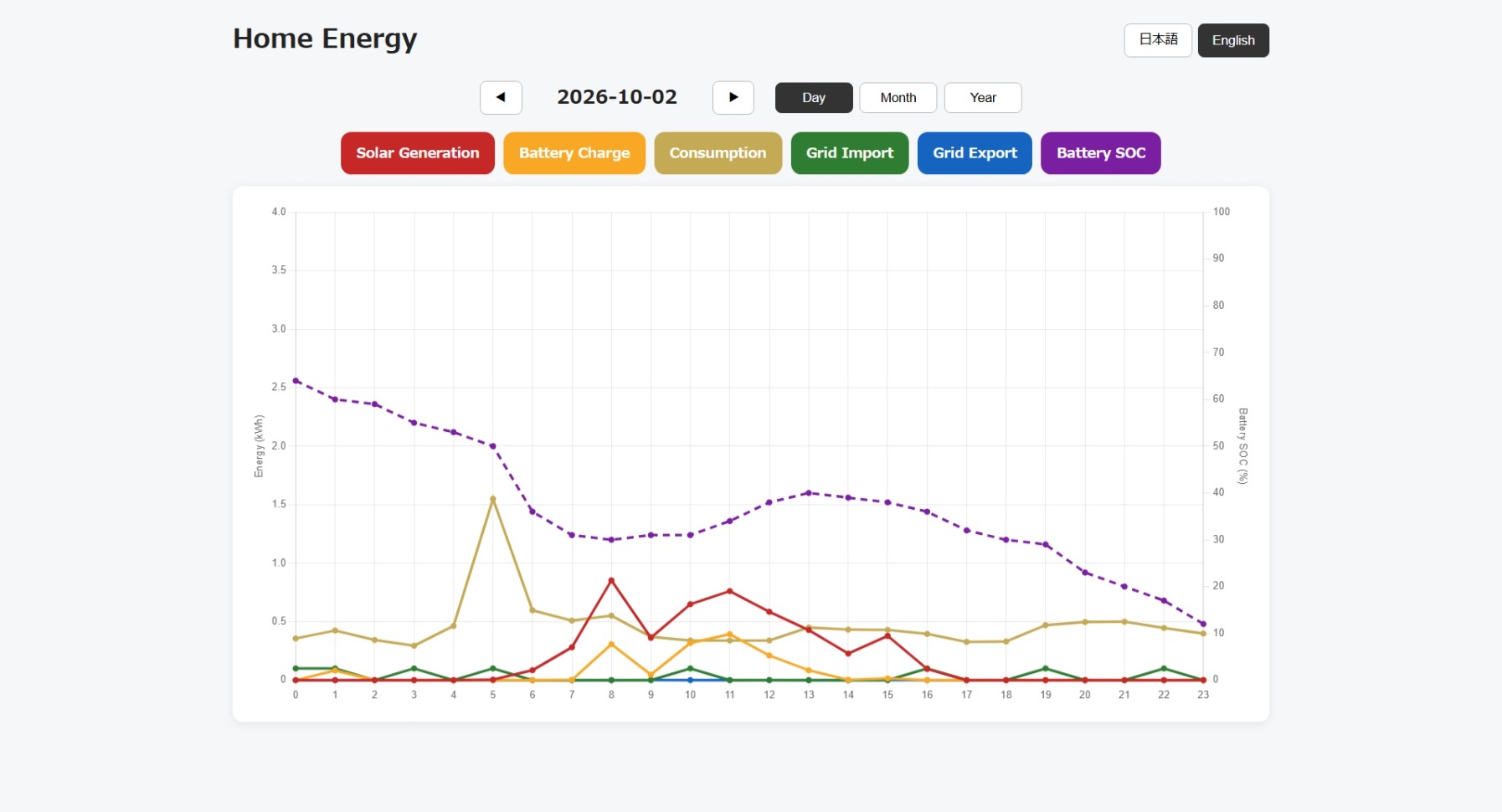This screenshot has height=812, width=1502.
Task: Toggle the Battery SOC series
Action: pos(1101,153)
